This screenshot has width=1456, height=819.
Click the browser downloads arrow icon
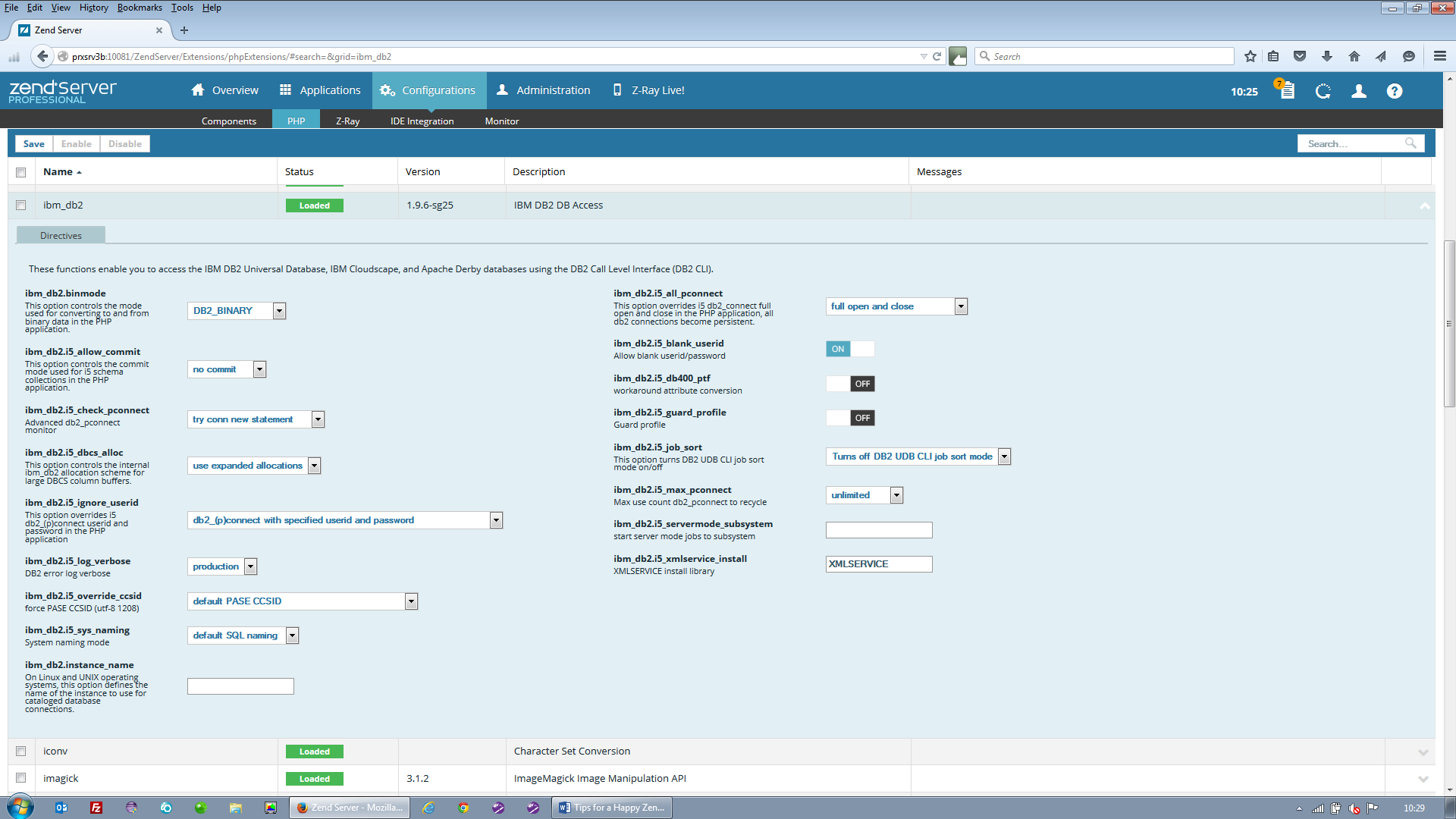(1326, 56)
